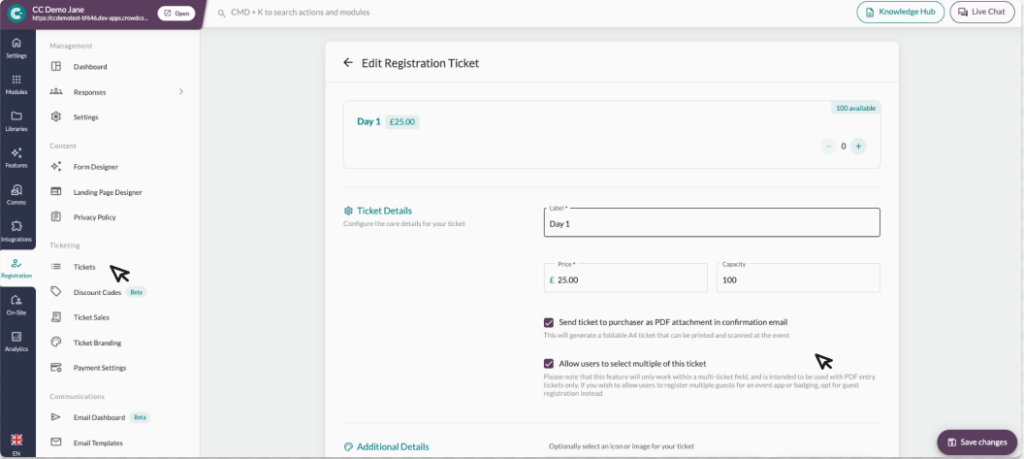Uncheck Send ticket to purchaser as PDF attachment

[x=549, y=322]
